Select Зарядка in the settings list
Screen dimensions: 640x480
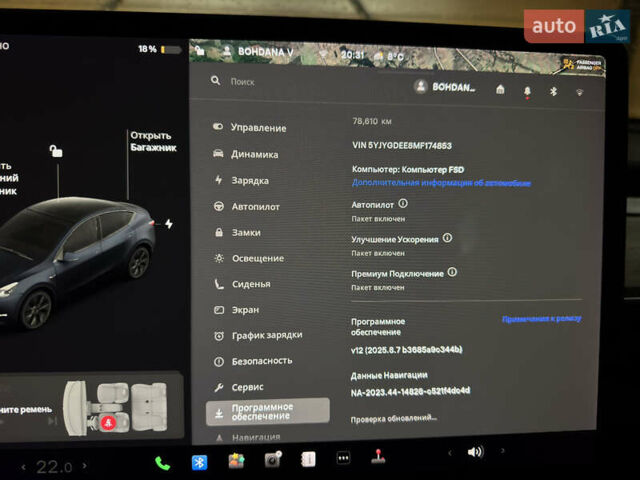tap(242, 180)
